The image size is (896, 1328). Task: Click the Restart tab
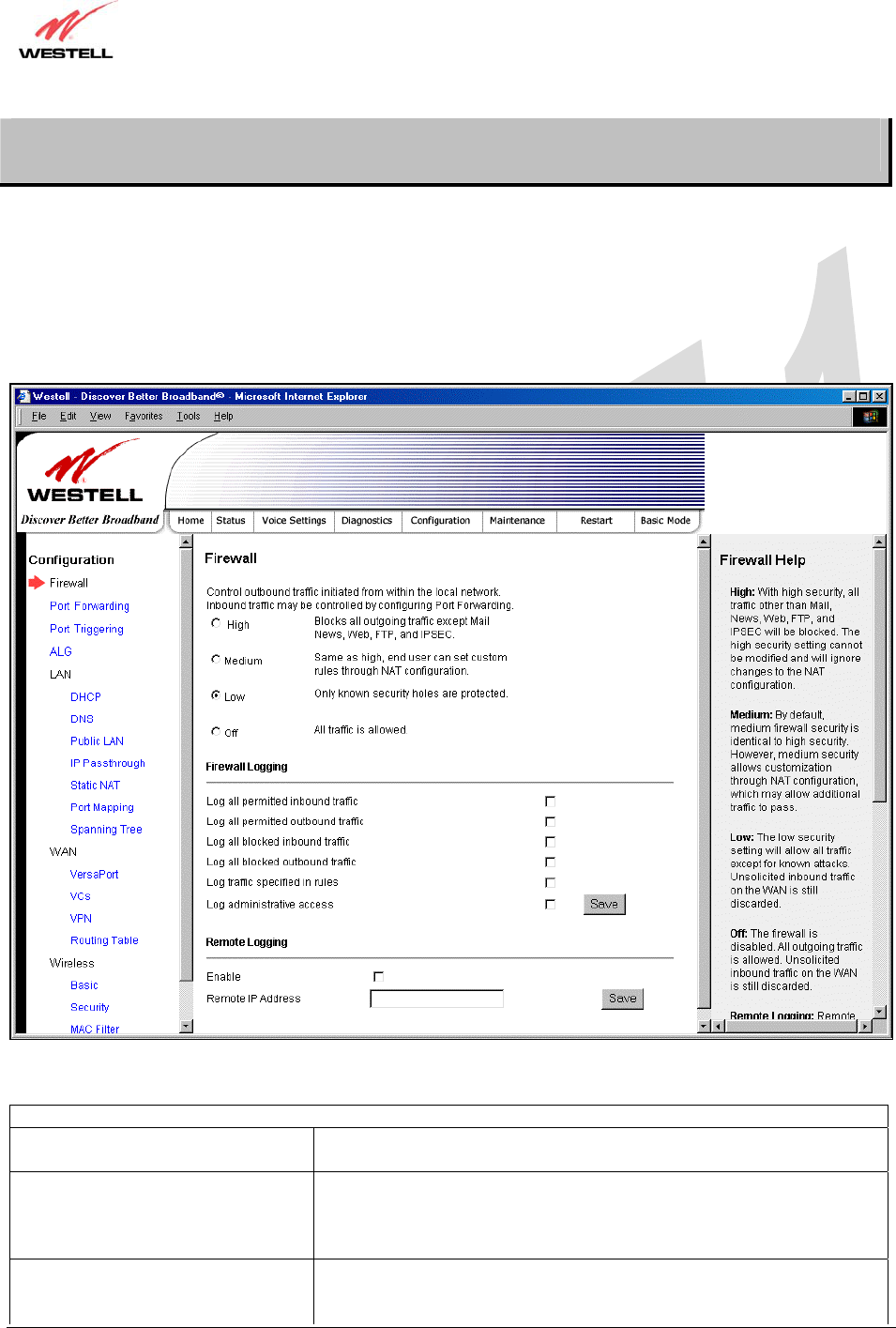(596, 521)
